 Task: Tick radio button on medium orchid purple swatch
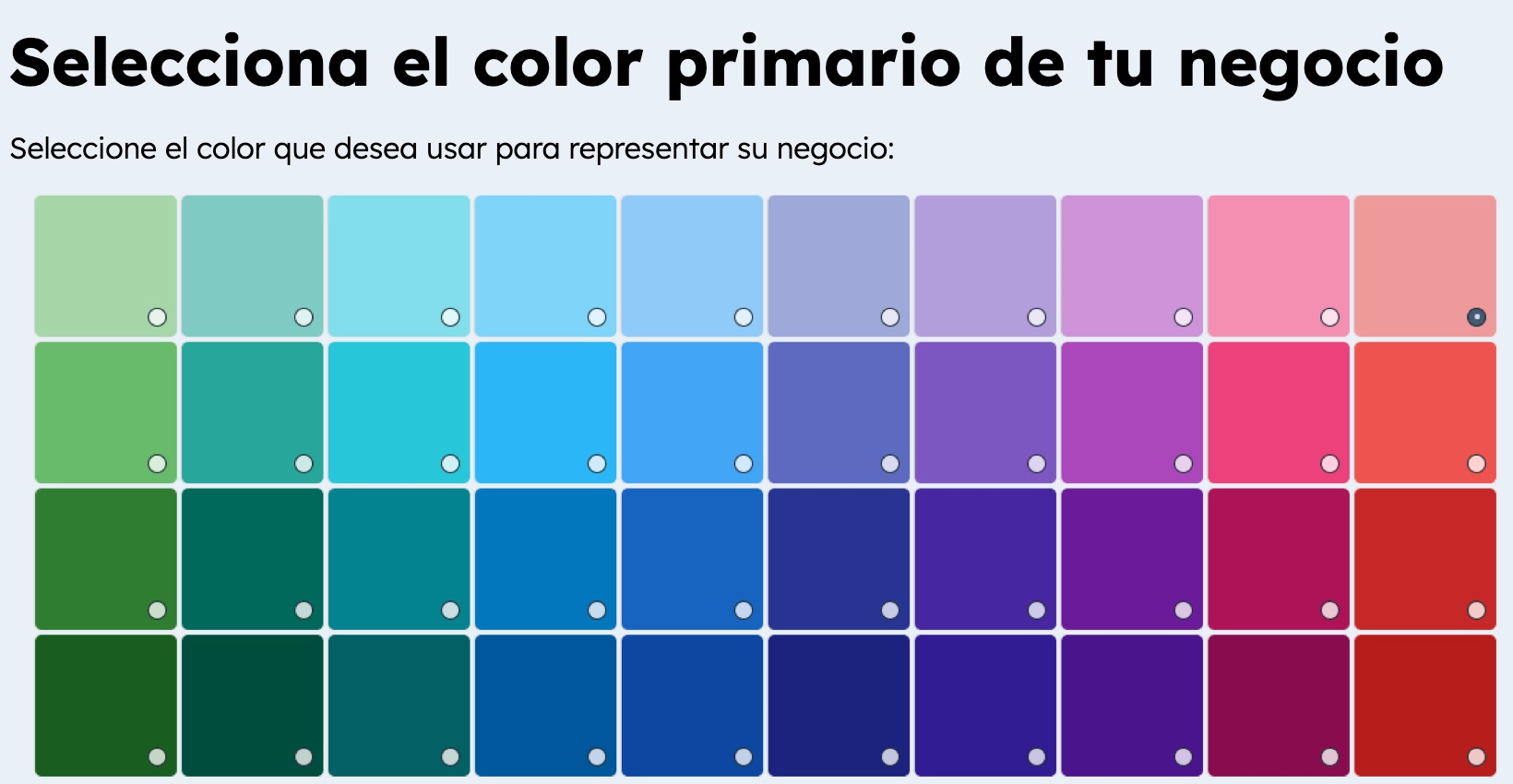click(x=1184, y=464)
